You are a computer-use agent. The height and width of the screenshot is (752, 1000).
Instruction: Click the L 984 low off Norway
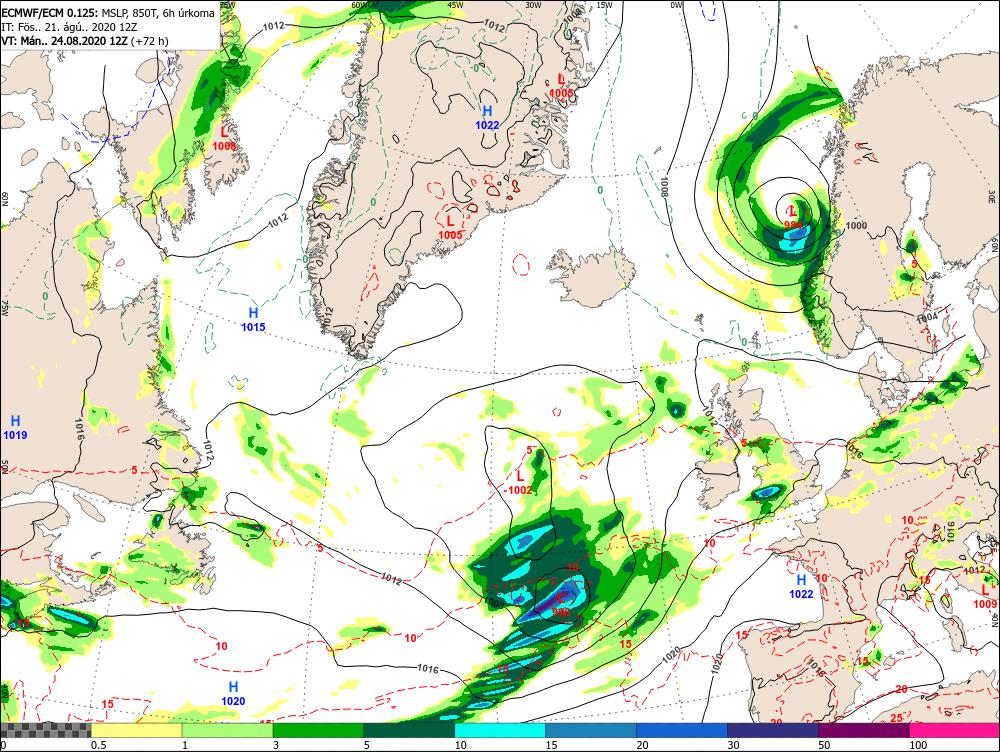click(x=793, y=217)
